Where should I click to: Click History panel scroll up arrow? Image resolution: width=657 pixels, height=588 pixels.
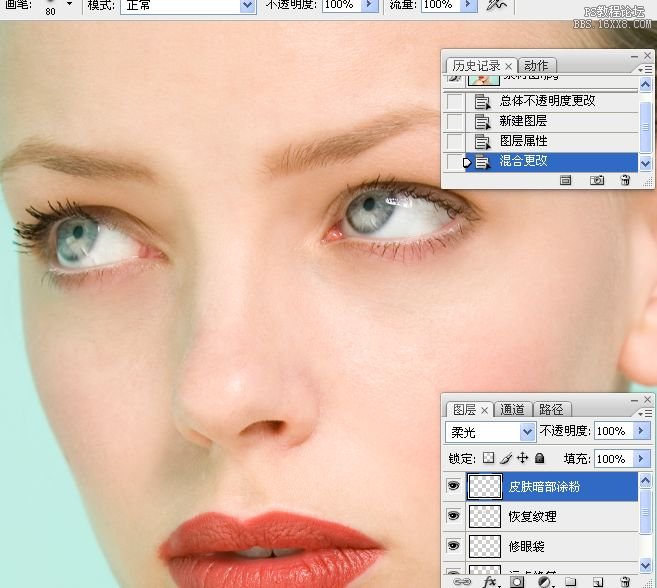[645, 85]
